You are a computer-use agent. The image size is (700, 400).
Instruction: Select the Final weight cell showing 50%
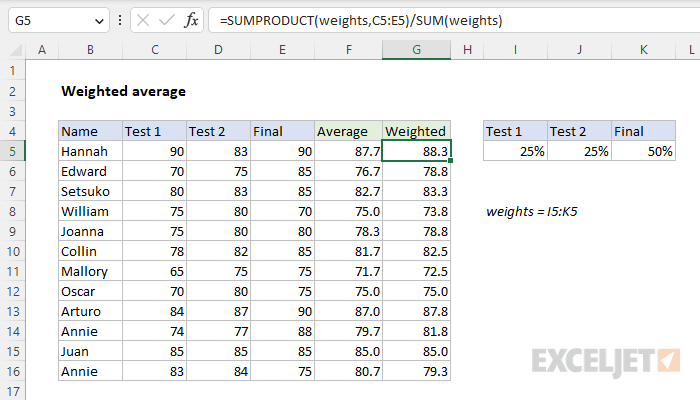coord(644,151)
